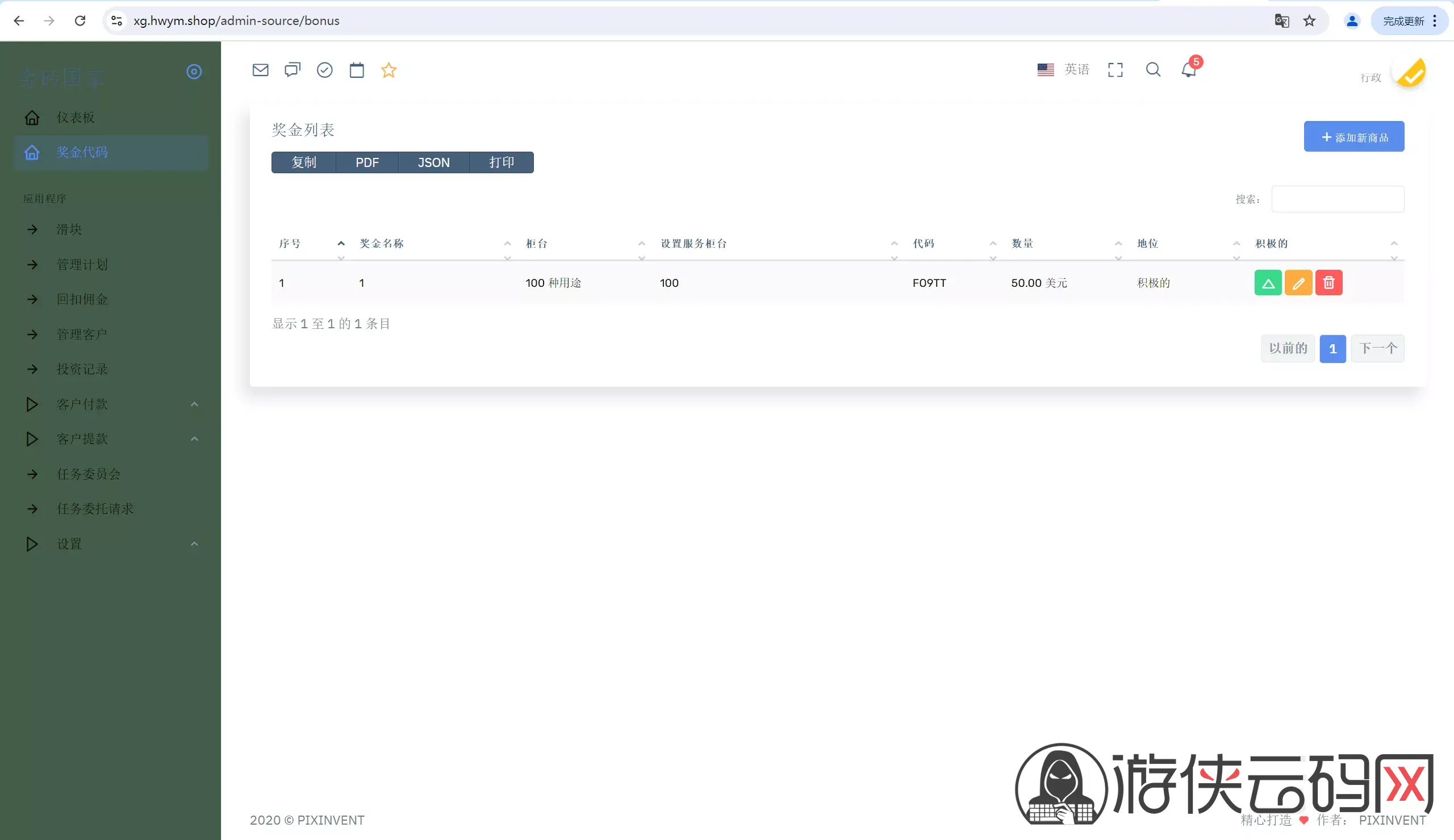Click the red trash delete button

1329,283
